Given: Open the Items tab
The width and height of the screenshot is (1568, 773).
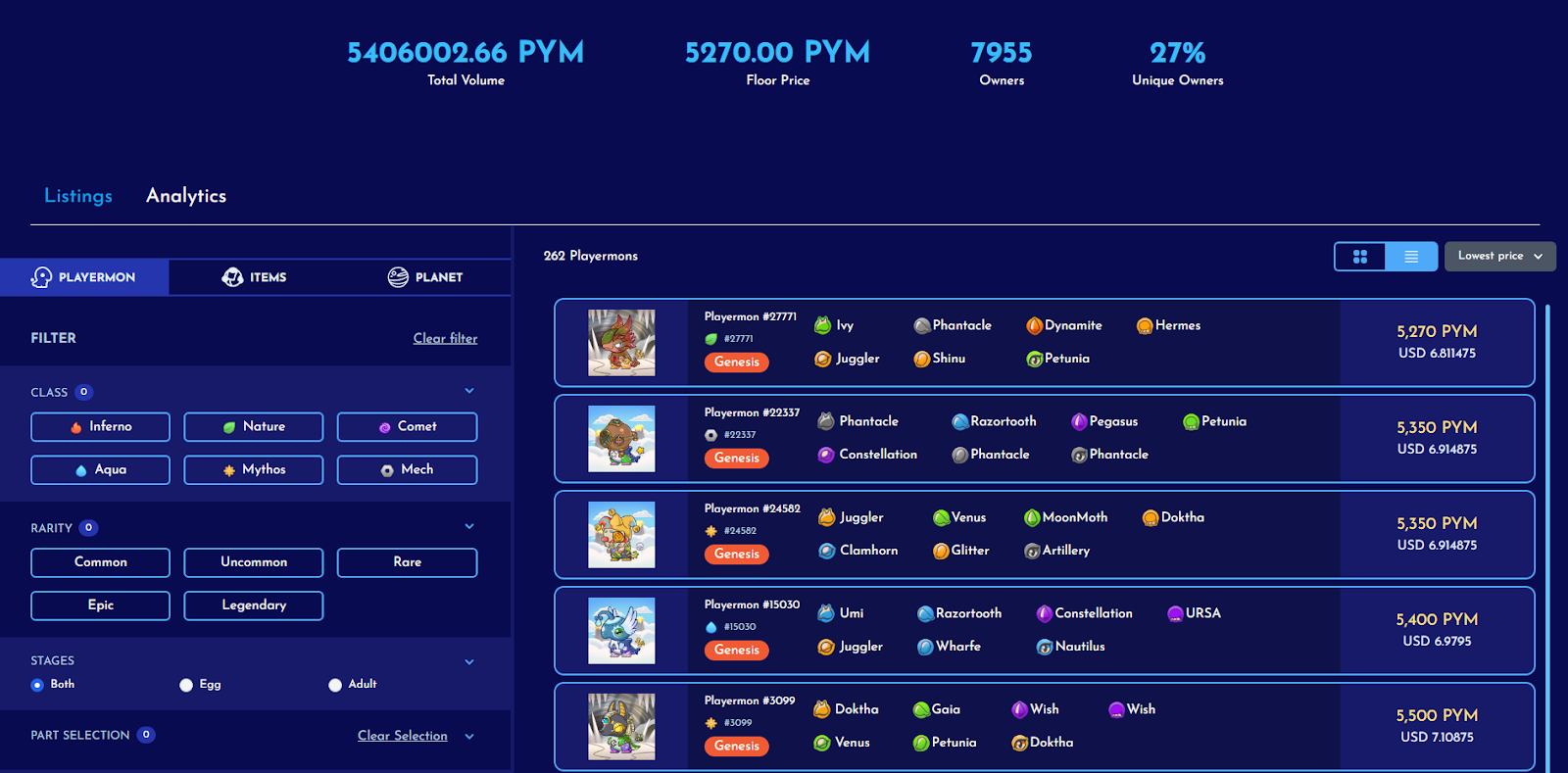Looking at the screenshot, I should [255, 277].
